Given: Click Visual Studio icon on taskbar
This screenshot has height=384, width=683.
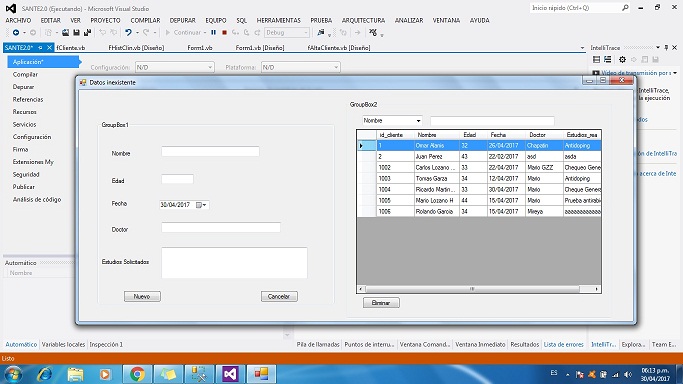Looking at the screenshot, I should 230,374.
